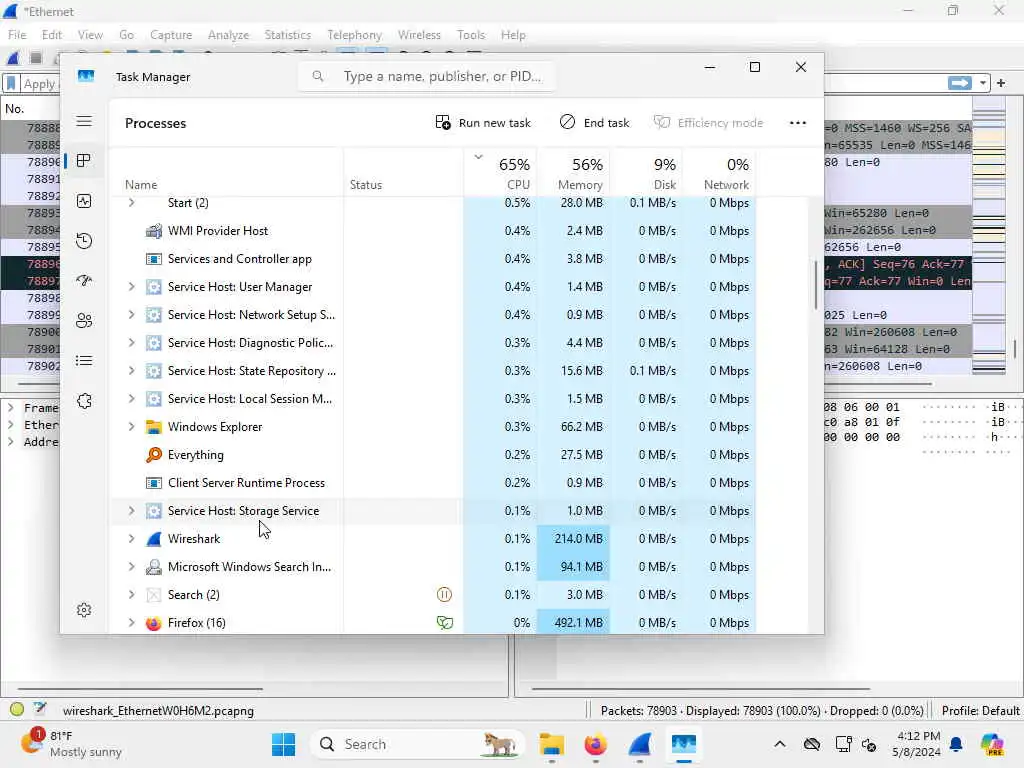
Task: Expand Windows Explorer process group
Action: click(x=131, y=426)
